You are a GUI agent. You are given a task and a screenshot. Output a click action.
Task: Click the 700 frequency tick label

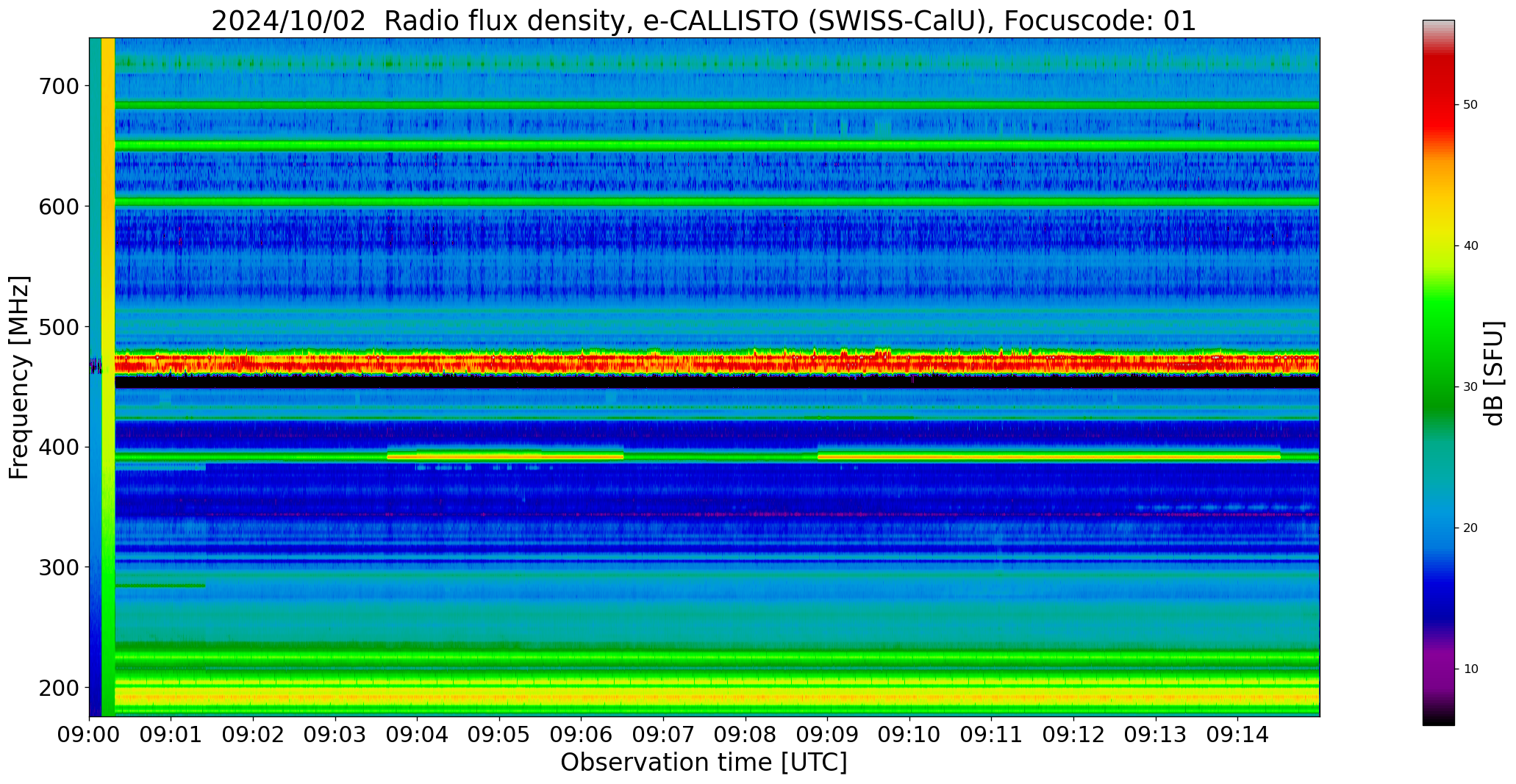(x=58, y=87)
